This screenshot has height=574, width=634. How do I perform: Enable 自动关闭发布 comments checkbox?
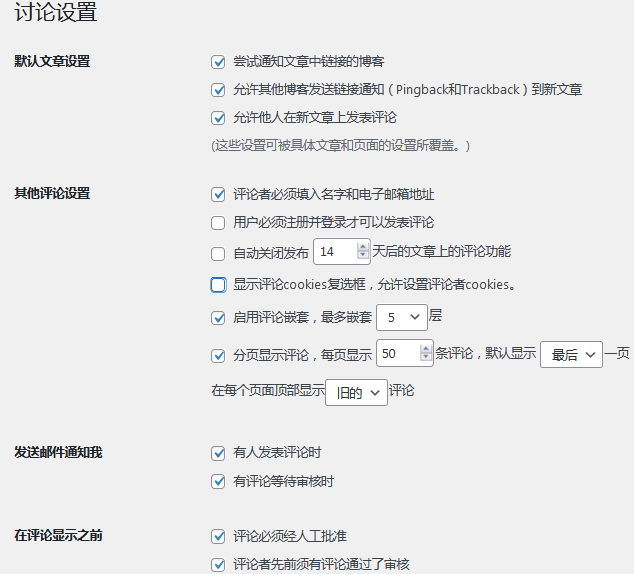(x=218, y=254)
